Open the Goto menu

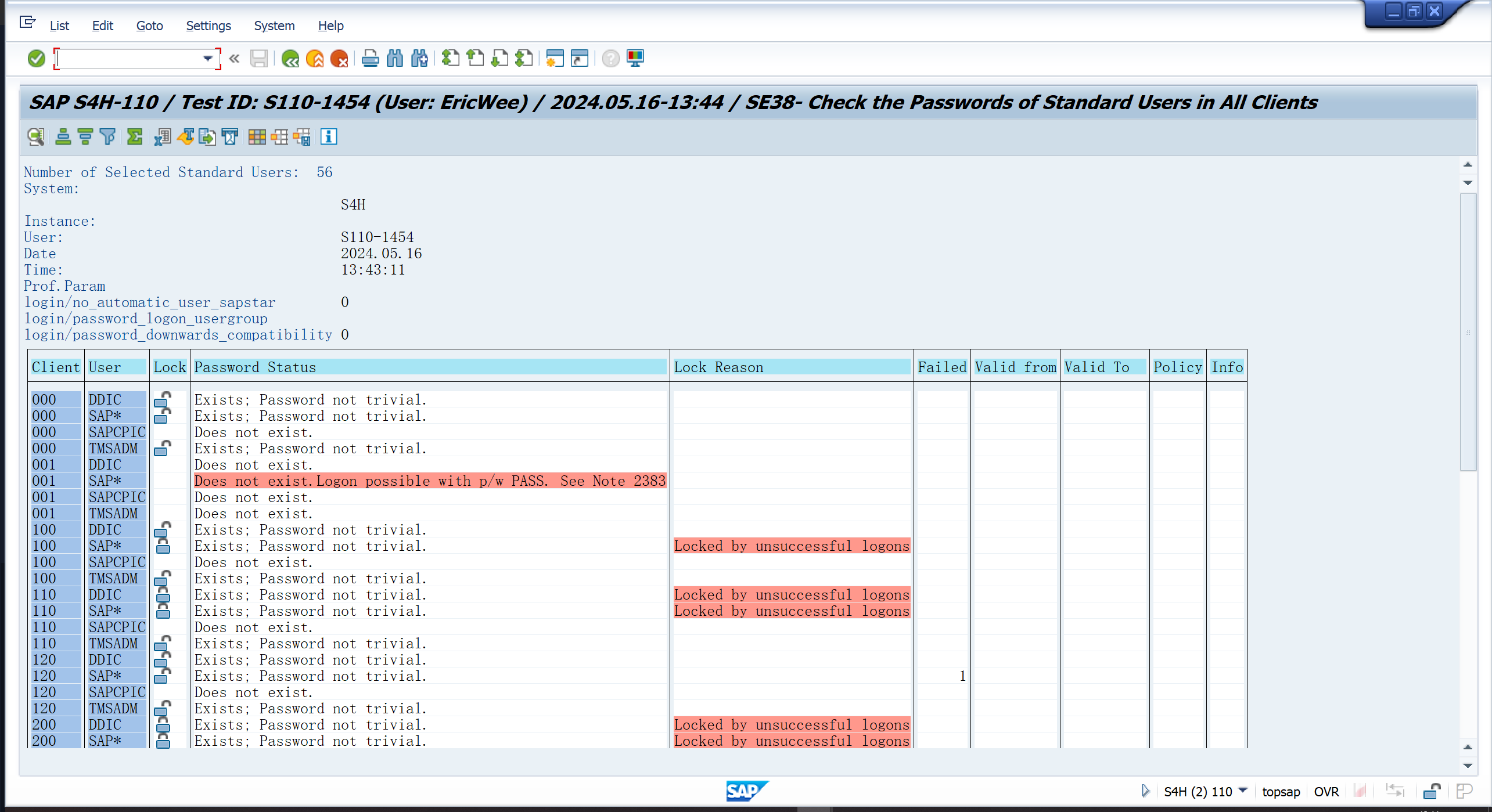(x=149, y=26)
